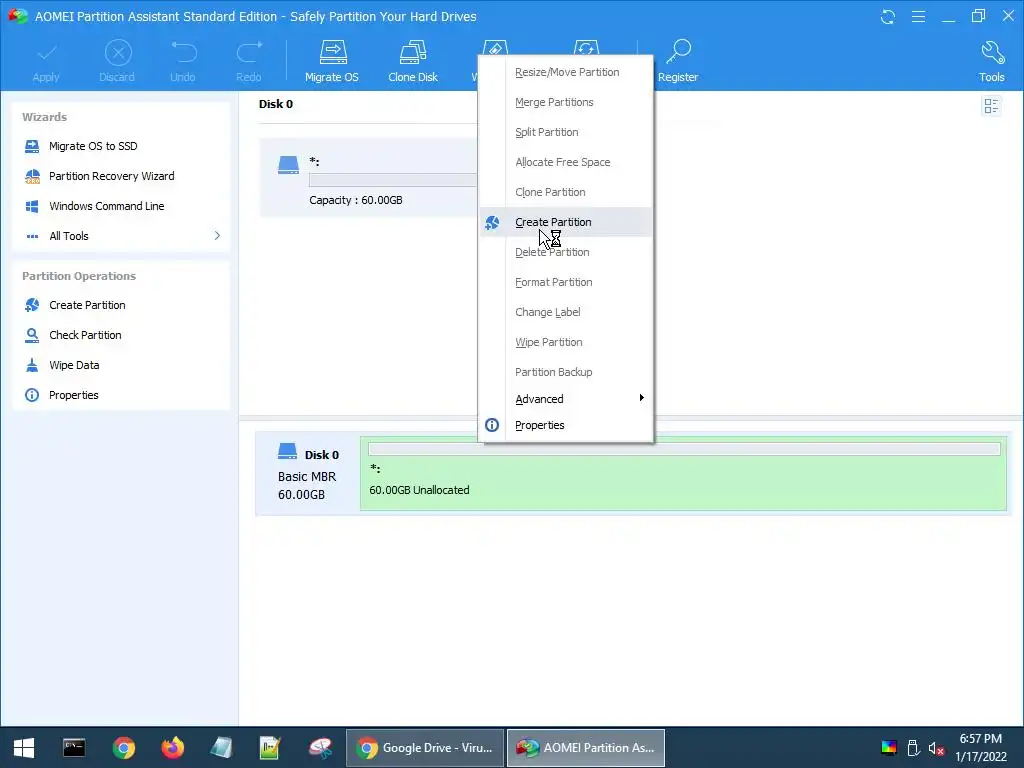Viewport: 1024px width, 768px height.
Task: Choose Delete Partition menu entry
Action: [x=566, y=252]
